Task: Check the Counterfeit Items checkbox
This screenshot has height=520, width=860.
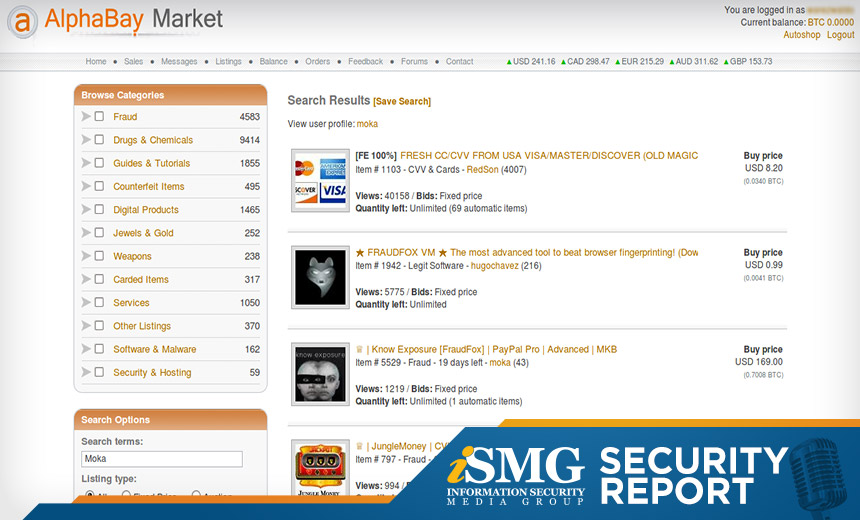Action: pyautogui.click(x=99, y=186)
